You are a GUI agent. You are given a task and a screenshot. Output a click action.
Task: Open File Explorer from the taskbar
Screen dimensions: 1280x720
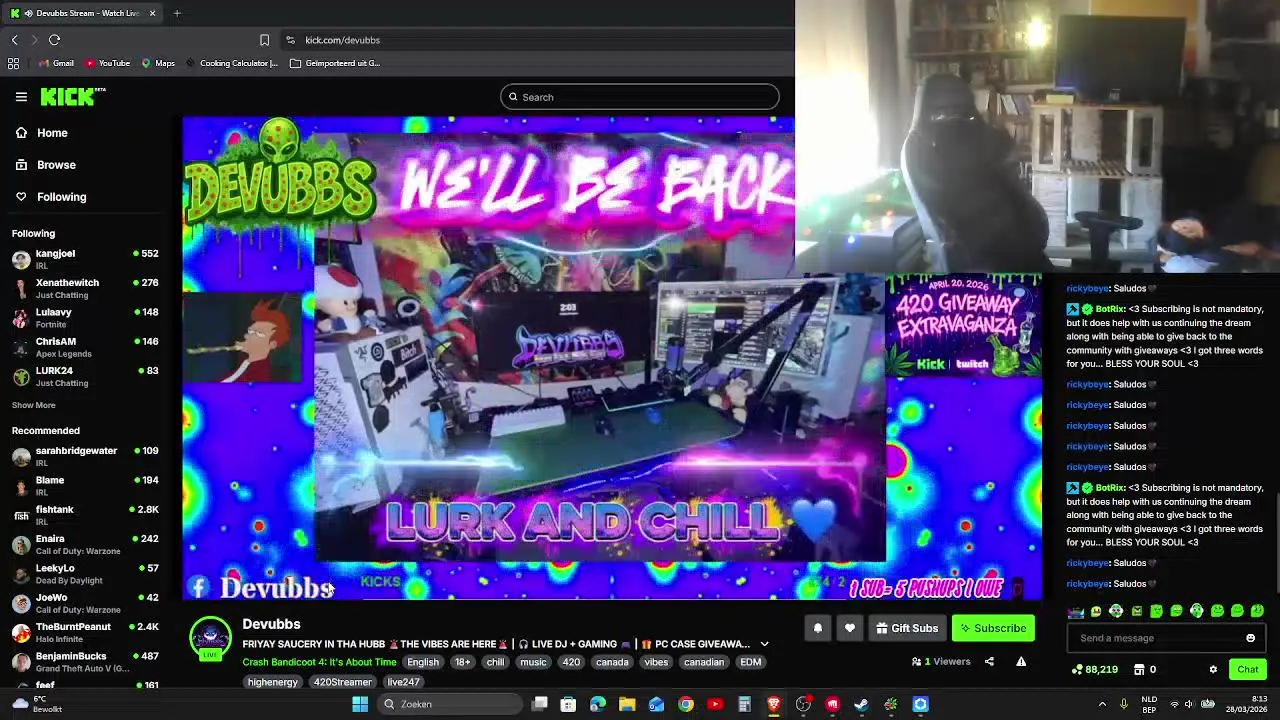click(x=627, y=704)
